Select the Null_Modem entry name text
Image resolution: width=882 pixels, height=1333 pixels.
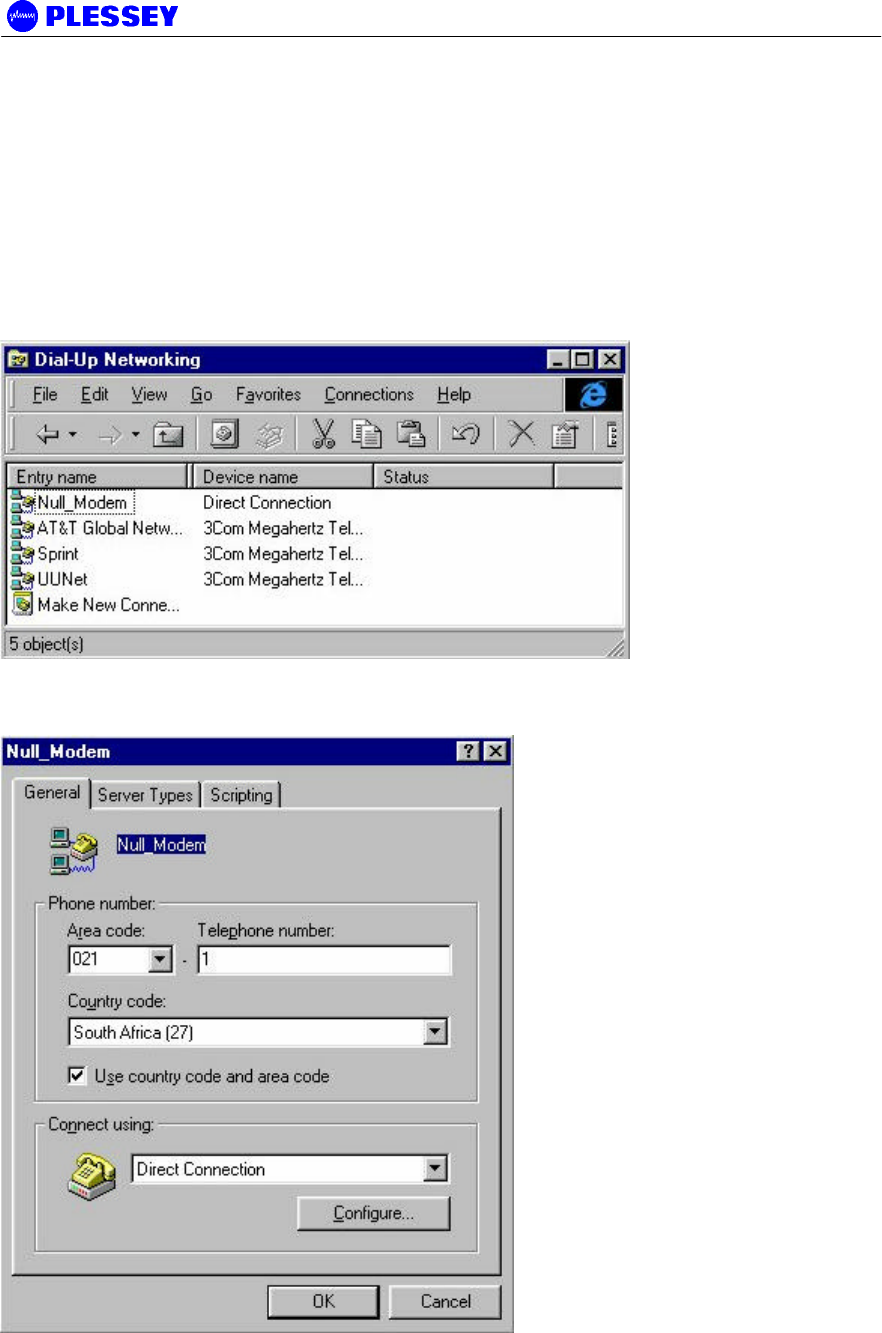[x=82, y=502]
